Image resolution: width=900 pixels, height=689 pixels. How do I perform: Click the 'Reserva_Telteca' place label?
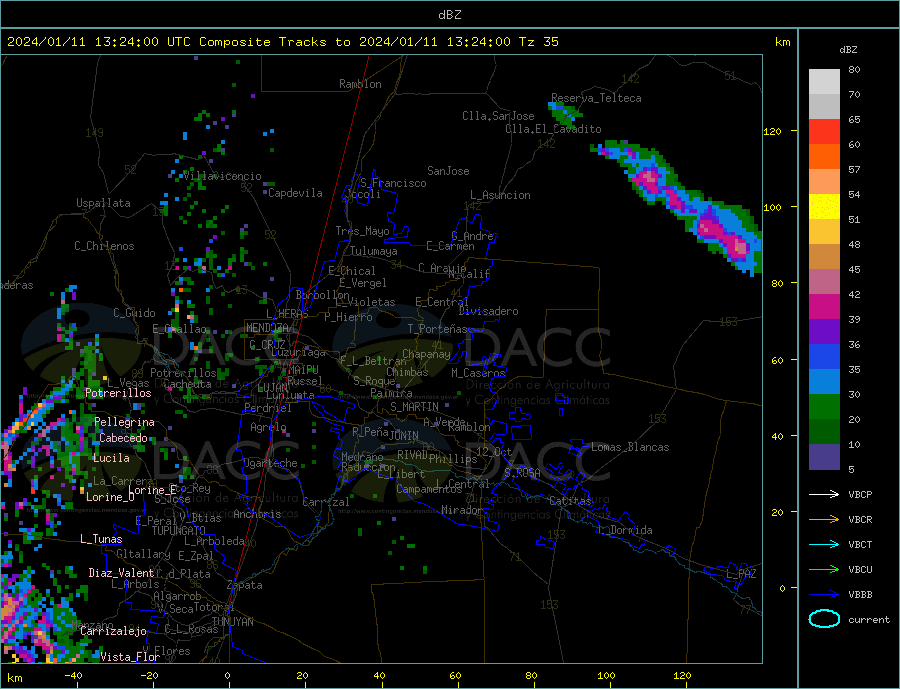pyautogui.click(x=596, y=98)
